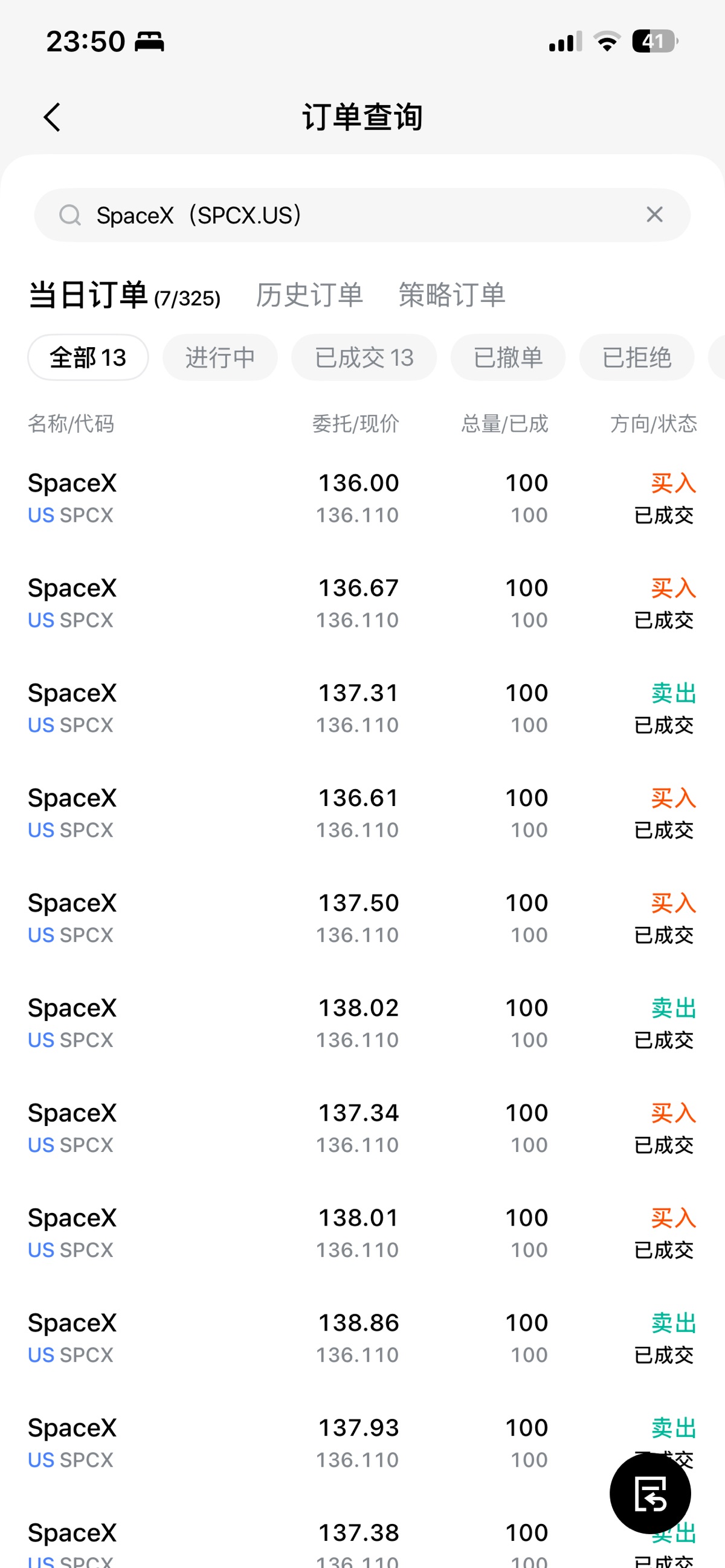Select the 进行中 filter chip
Screen dimensions: 725x1568
pos(220,357)
